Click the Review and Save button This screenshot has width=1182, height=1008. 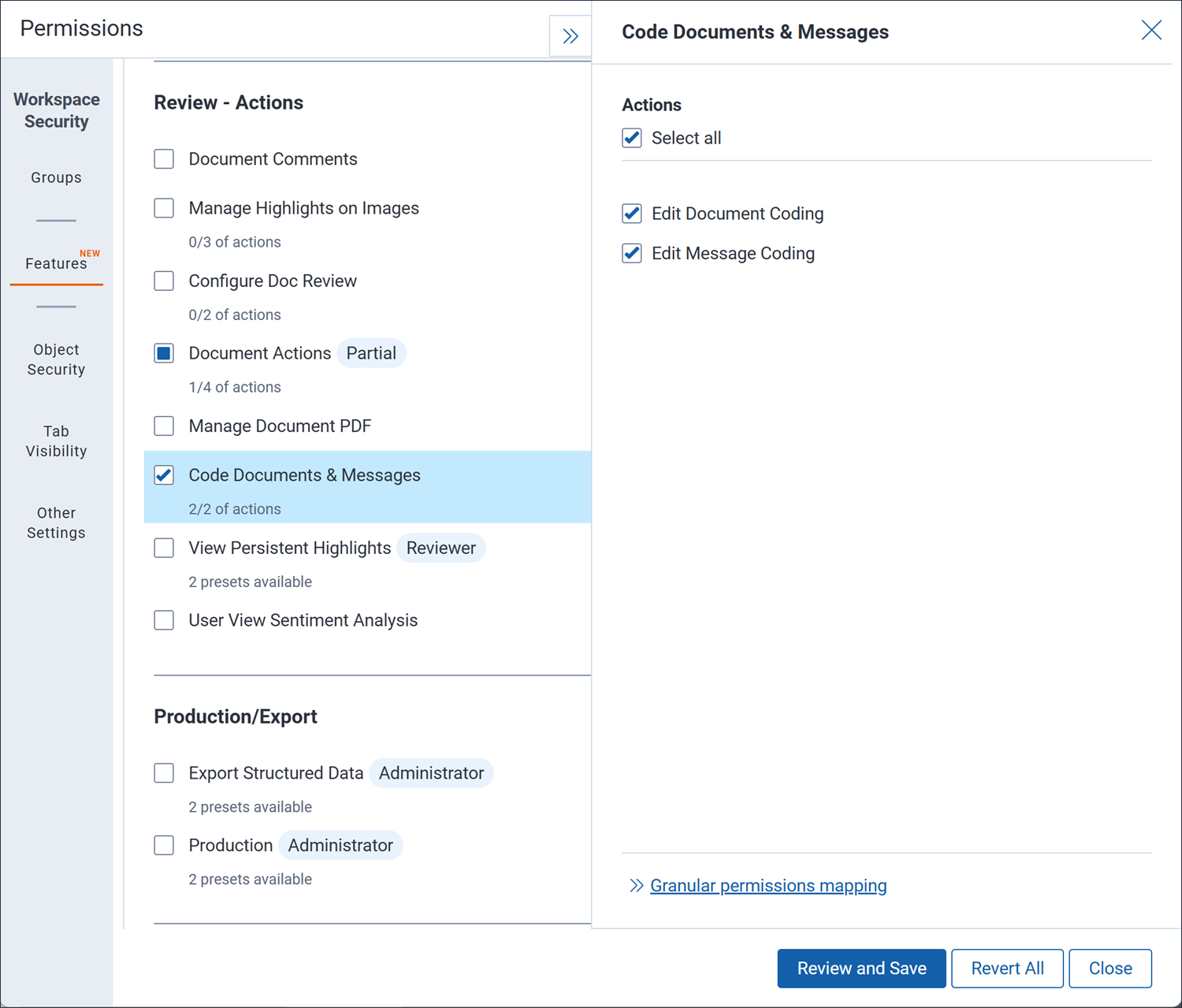[861, 969]
